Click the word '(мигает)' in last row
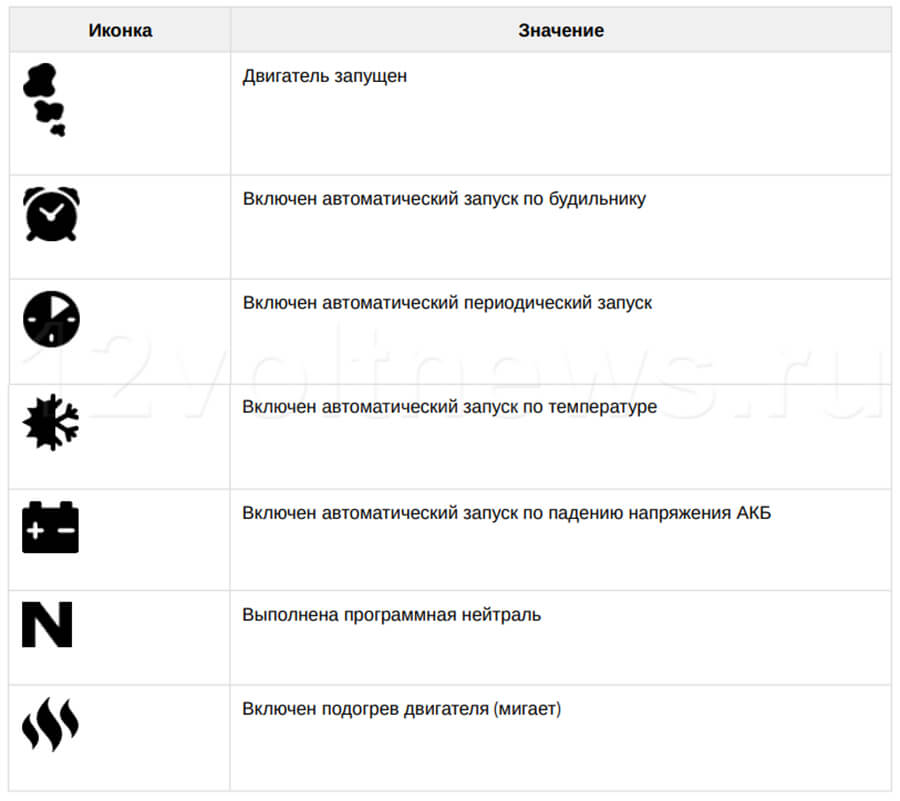Image resolution: width=900 pixels, height=801 pixels. tap(527, 709)
